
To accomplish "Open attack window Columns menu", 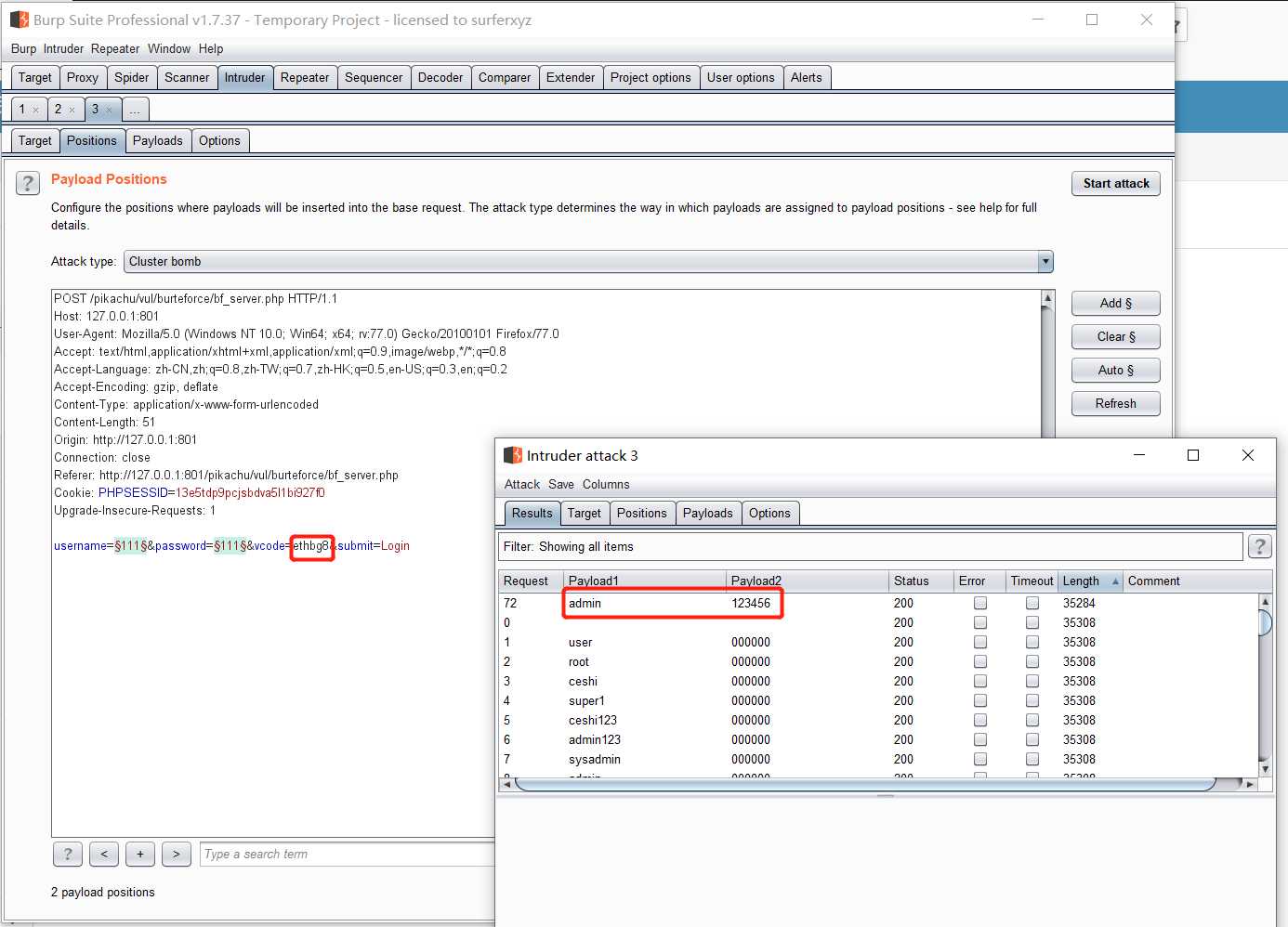I will pyautogui.click(x=606, y=484).
